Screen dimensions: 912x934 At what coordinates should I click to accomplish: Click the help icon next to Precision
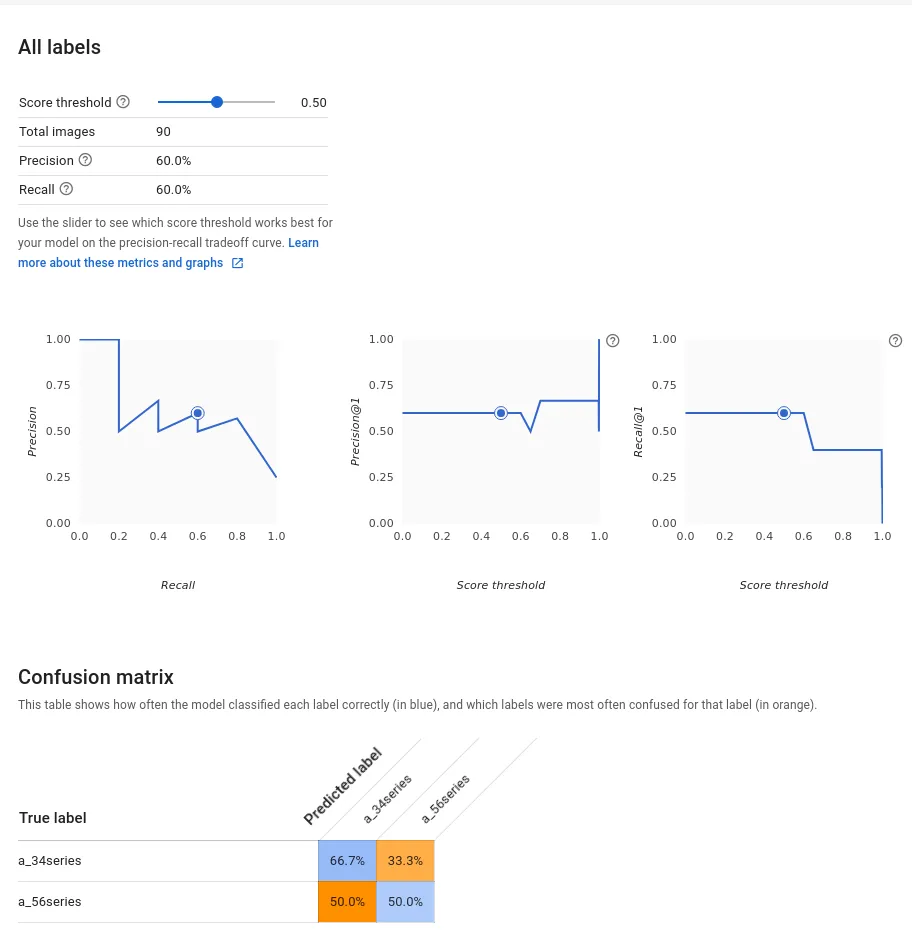[x=85, y=160]
